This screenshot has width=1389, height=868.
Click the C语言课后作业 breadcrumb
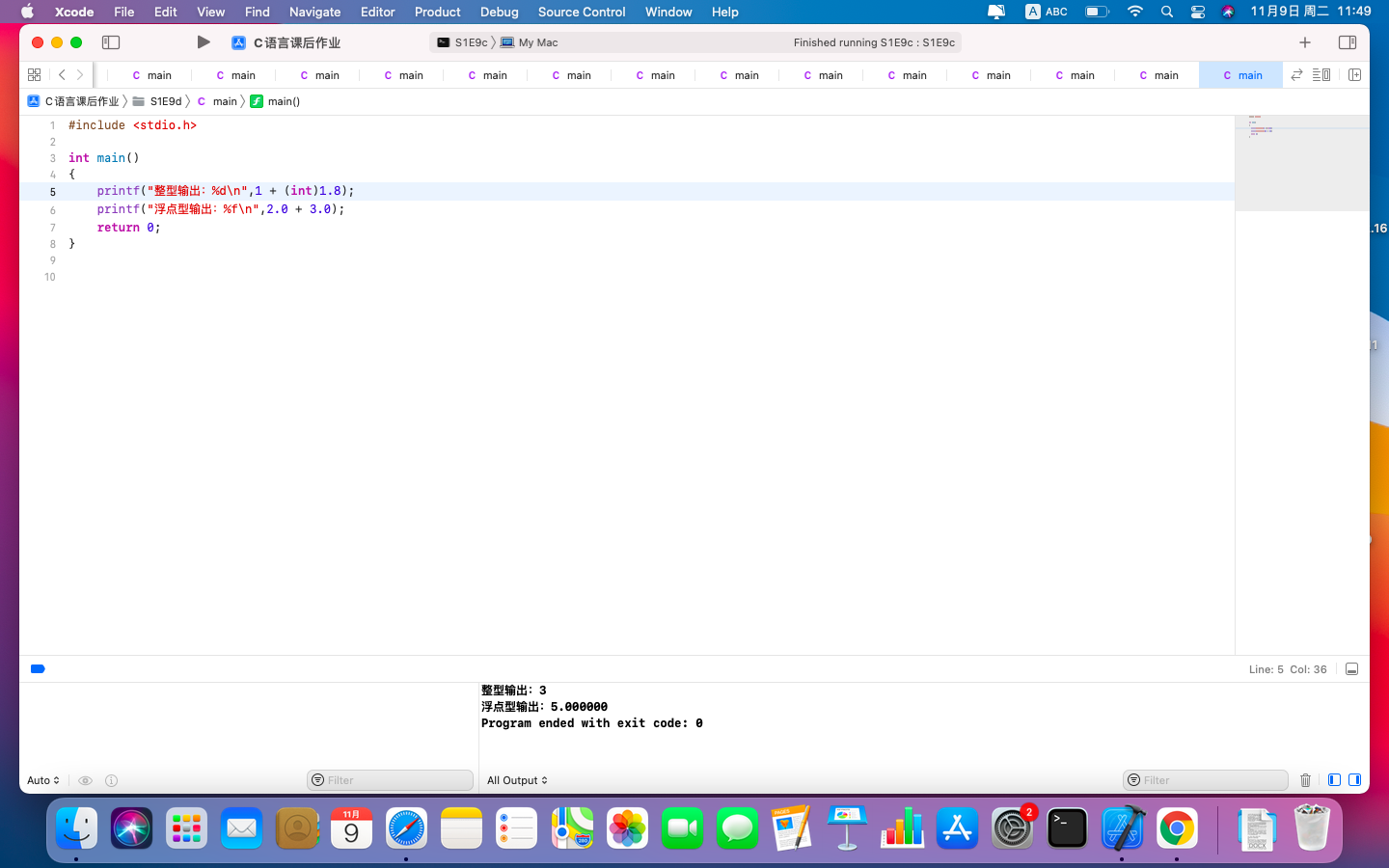tap(73, 101)
